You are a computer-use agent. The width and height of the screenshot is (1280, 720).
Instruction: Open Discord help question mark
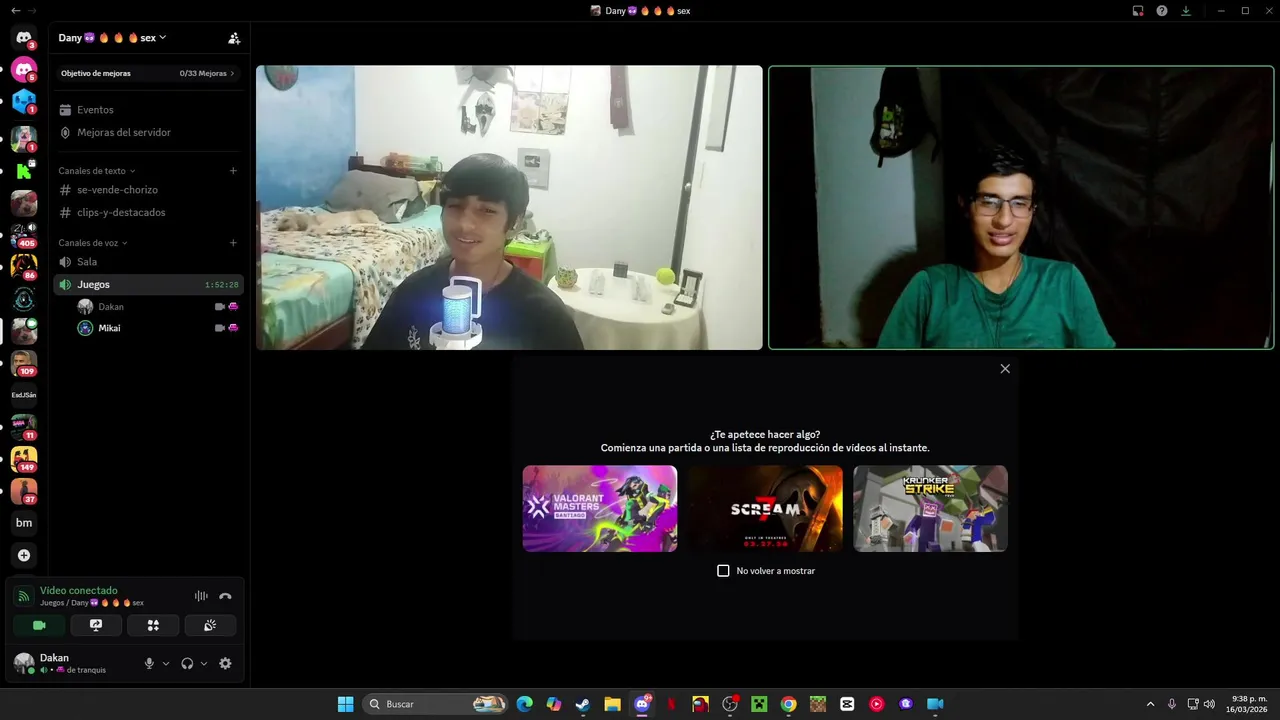pyautogui.click(x=1162, y=11)
